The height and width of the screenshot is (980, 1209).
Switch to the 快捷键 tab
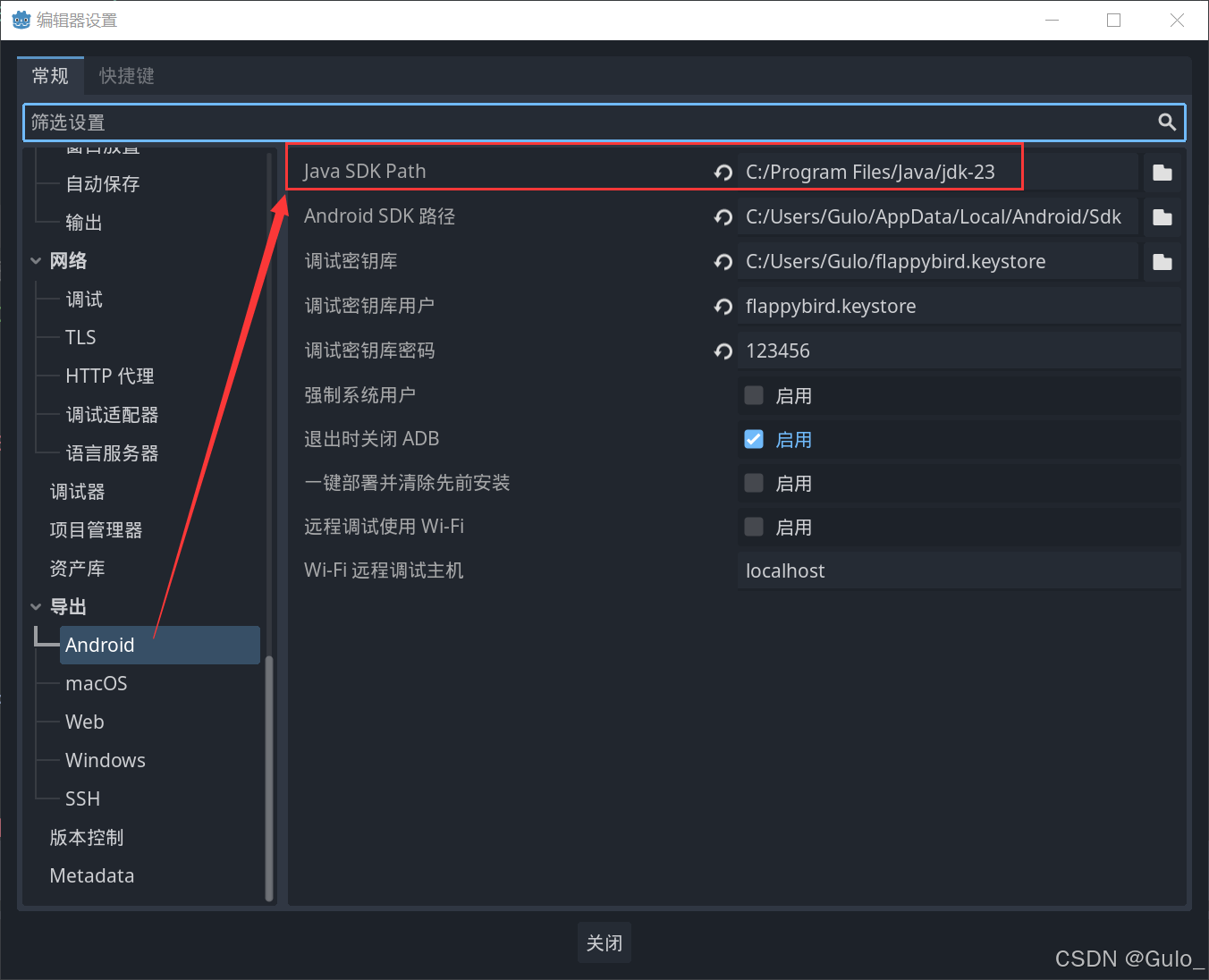125,76
